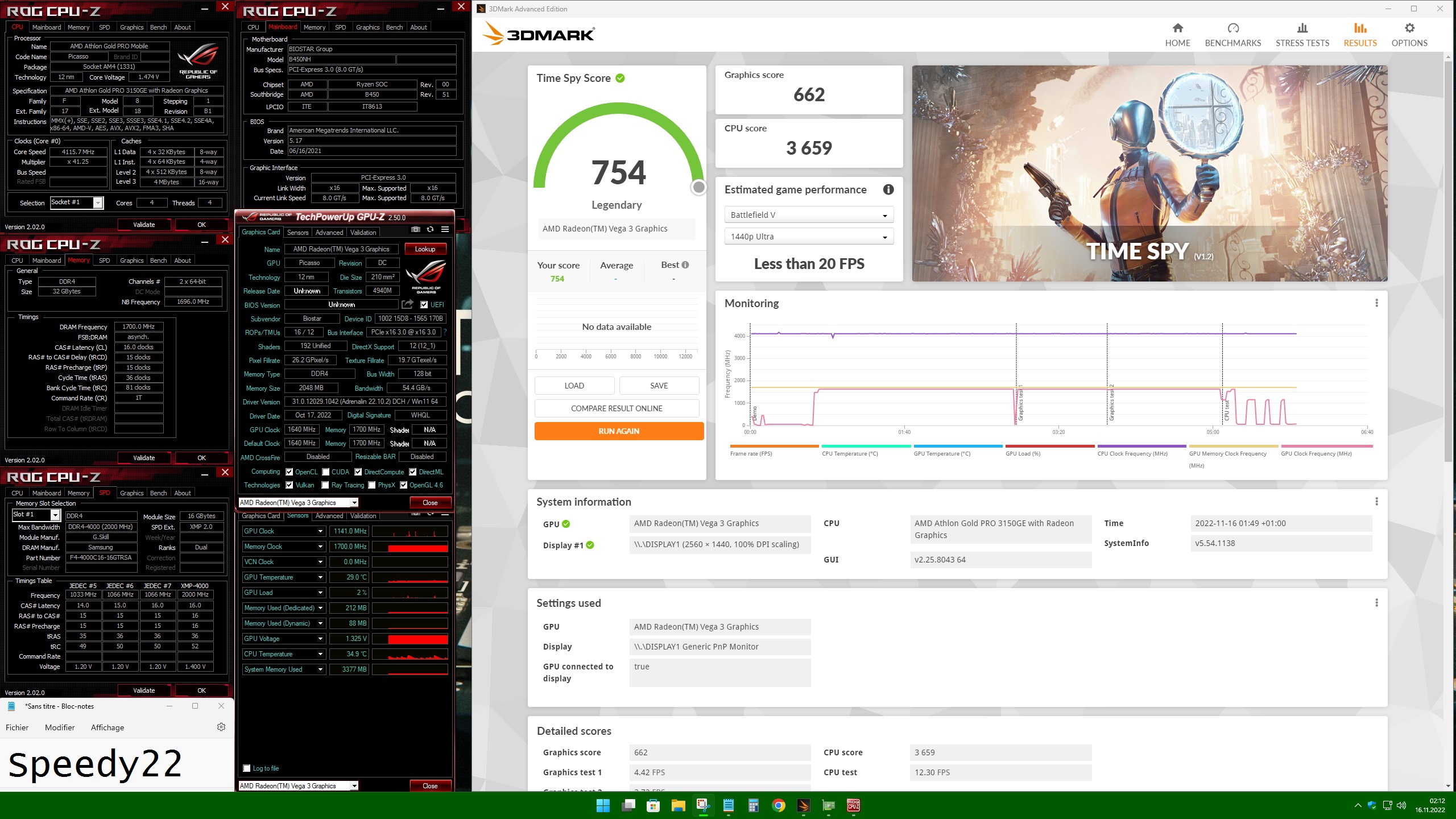1456x819 pixels.
Task: Click Validate in top-left CPU-Z window
Action: click(x=144, y=225)
